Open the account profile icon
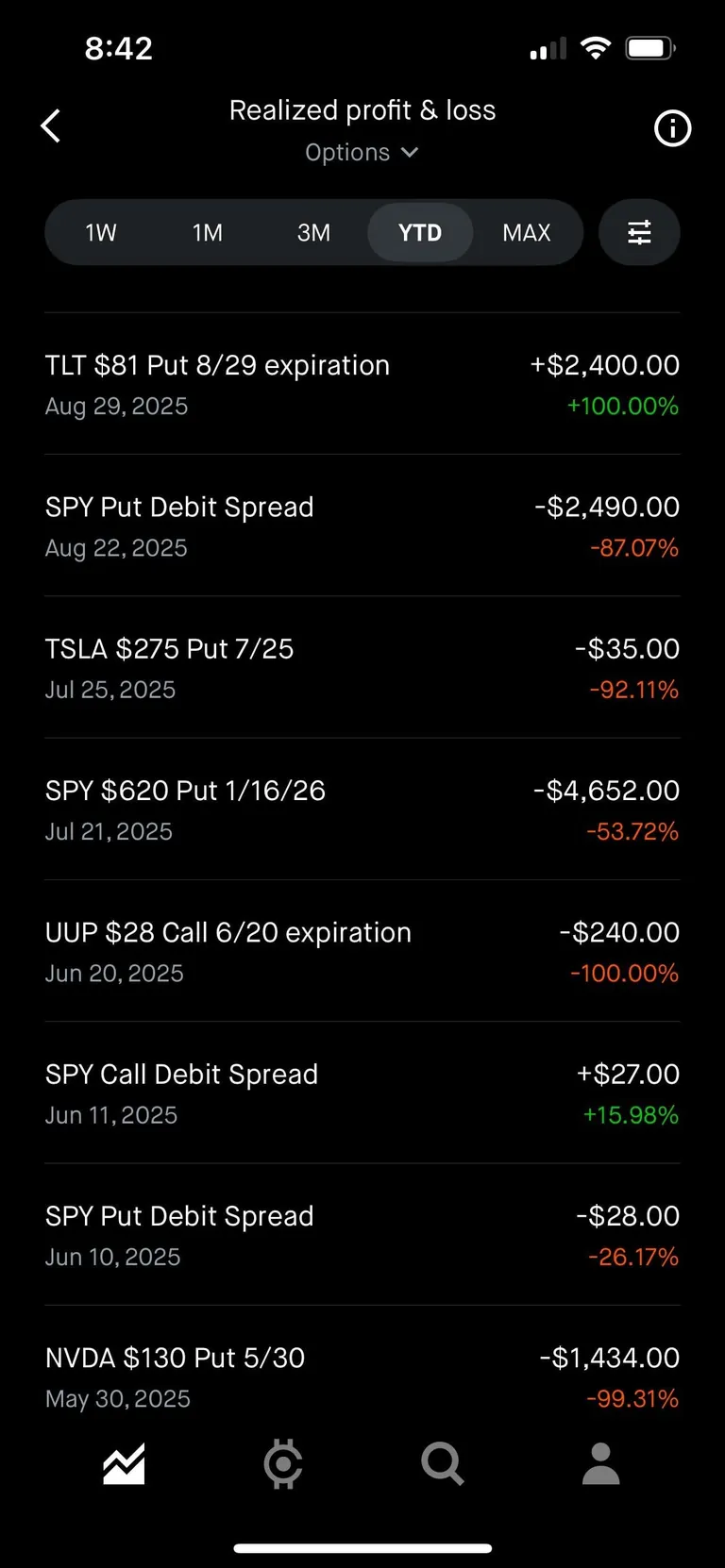The height and width of the screenshot is (1568, 725). point(600,1464)
